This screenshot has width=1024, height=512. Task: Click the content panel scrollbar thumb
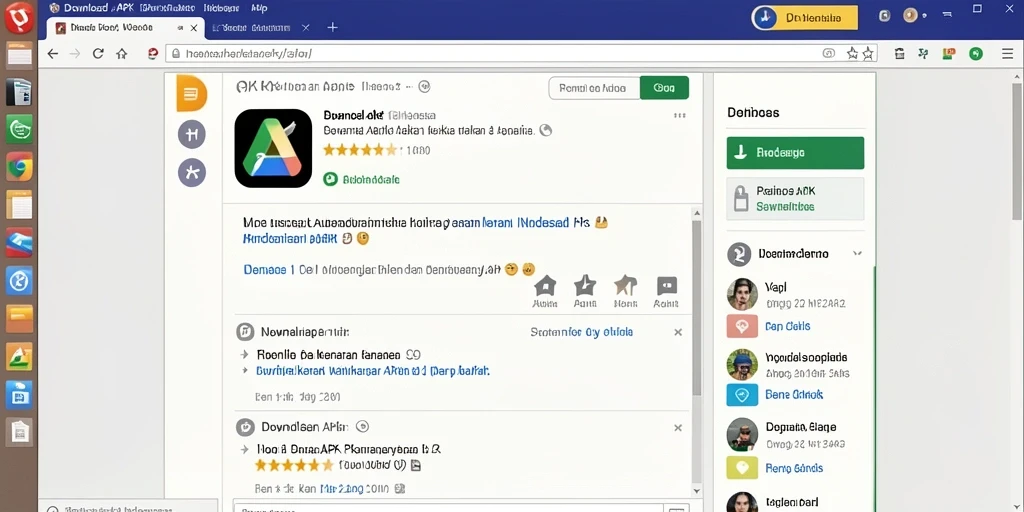point(696,307)
